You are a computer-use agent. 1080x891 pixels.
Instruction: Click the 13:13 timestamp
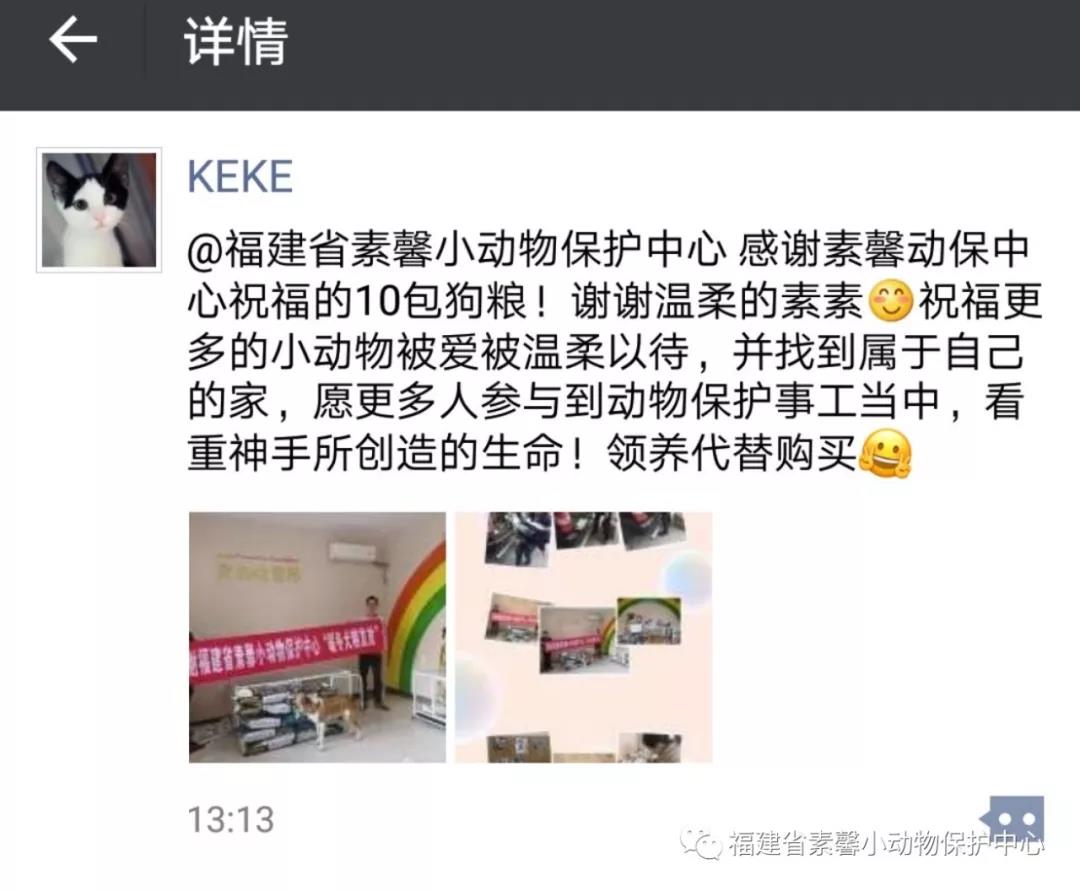click(x=231, y=819)
